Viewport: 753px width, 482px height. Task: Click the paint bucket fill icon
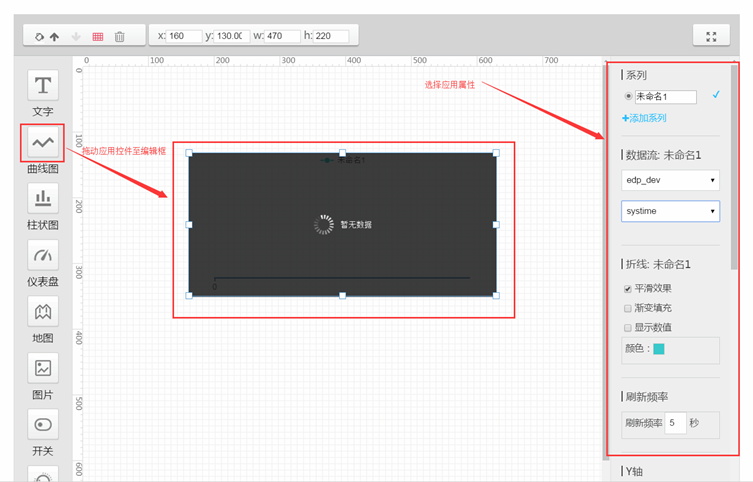pyautogui.click(x=39, y=36)
